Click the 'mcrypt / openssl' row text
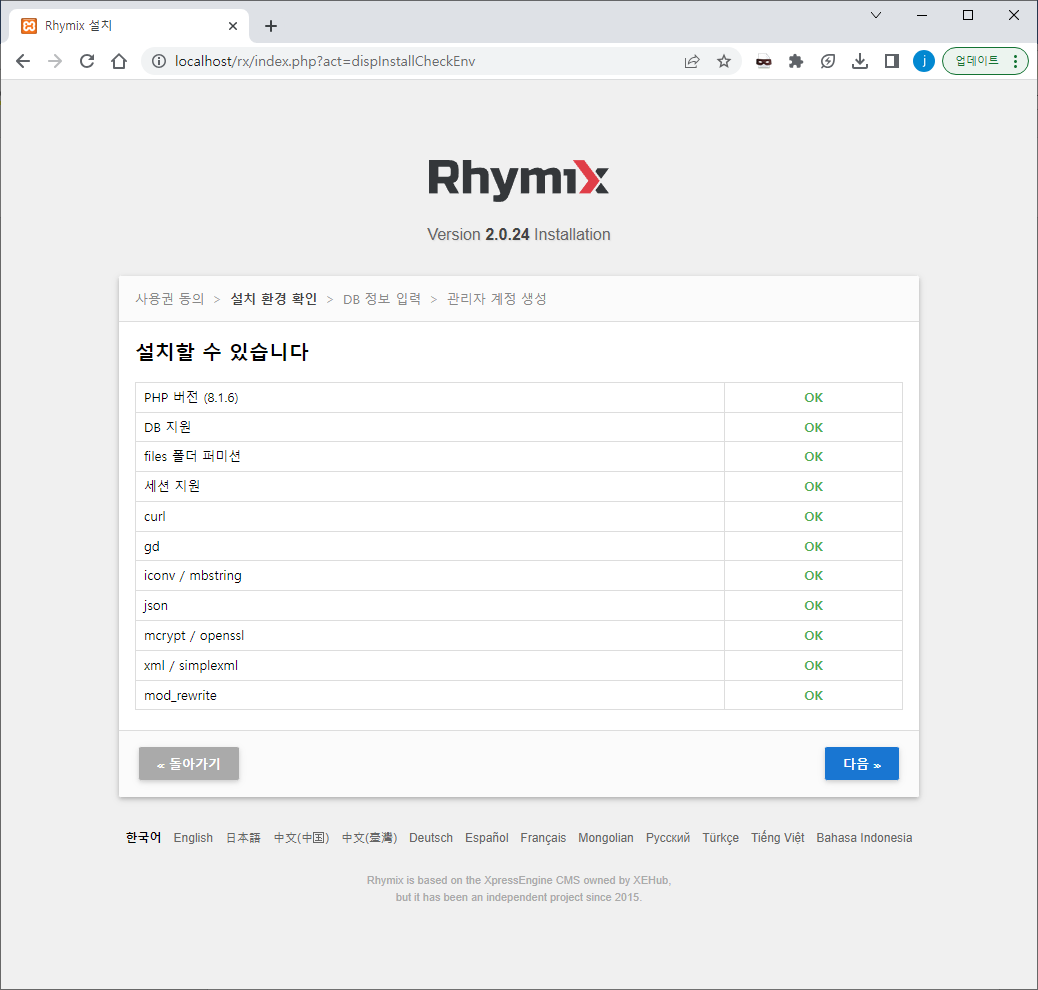1038x990 pixels. pos(194,636)
